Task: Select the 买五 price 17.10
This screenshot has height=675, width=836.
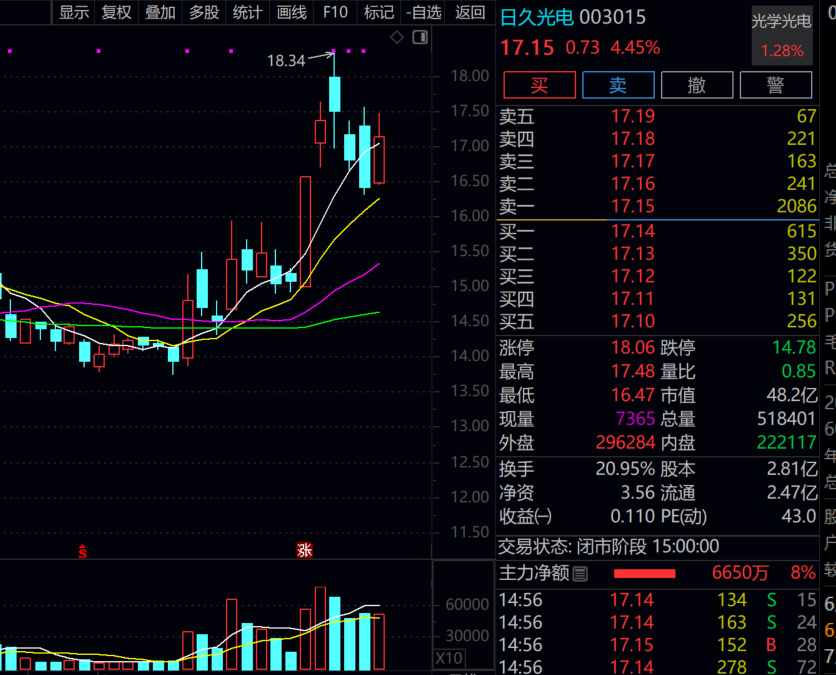Action: 633,321
